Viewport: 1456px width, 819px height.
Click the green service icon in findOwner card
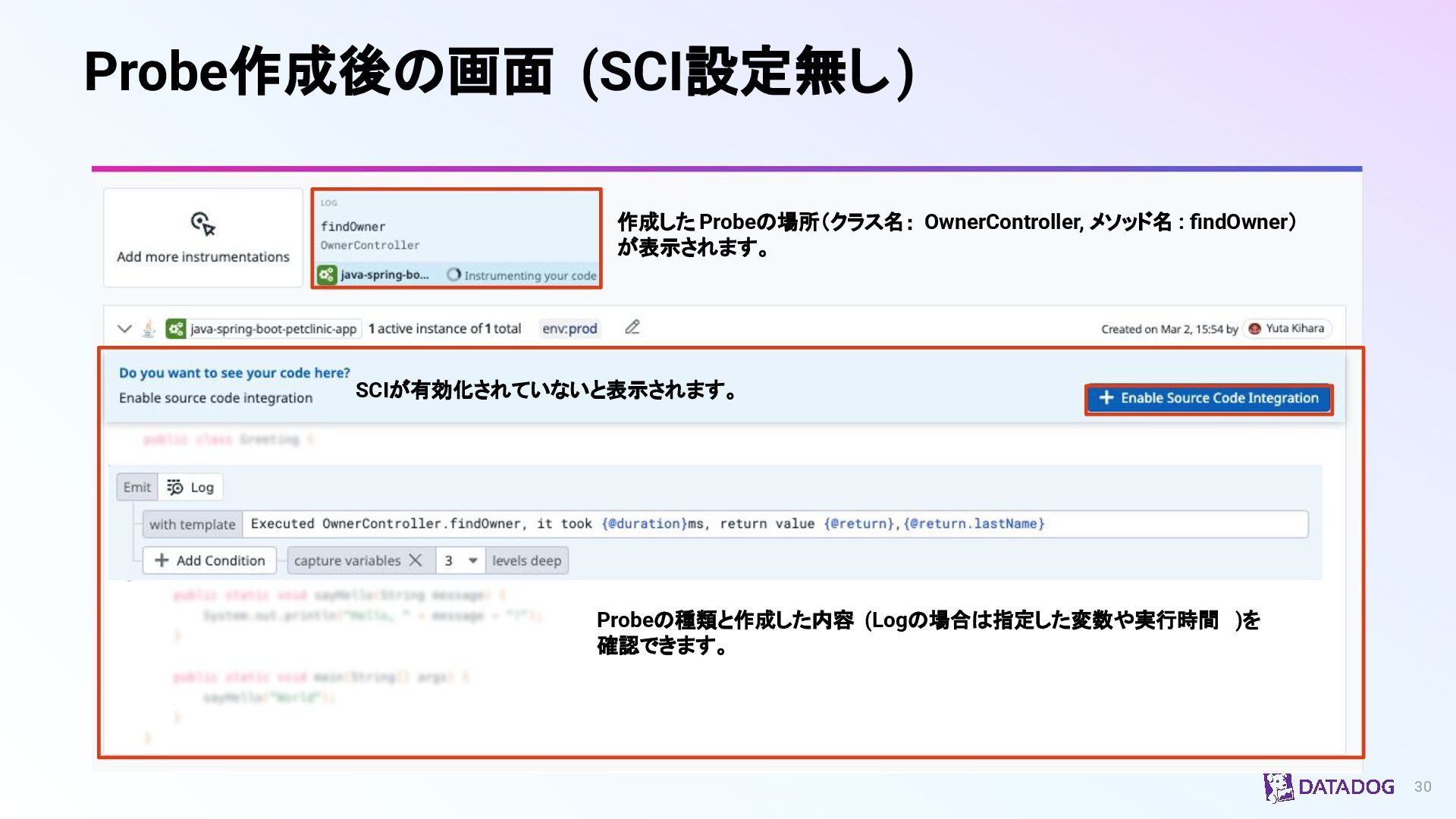(x=327, y=275)
